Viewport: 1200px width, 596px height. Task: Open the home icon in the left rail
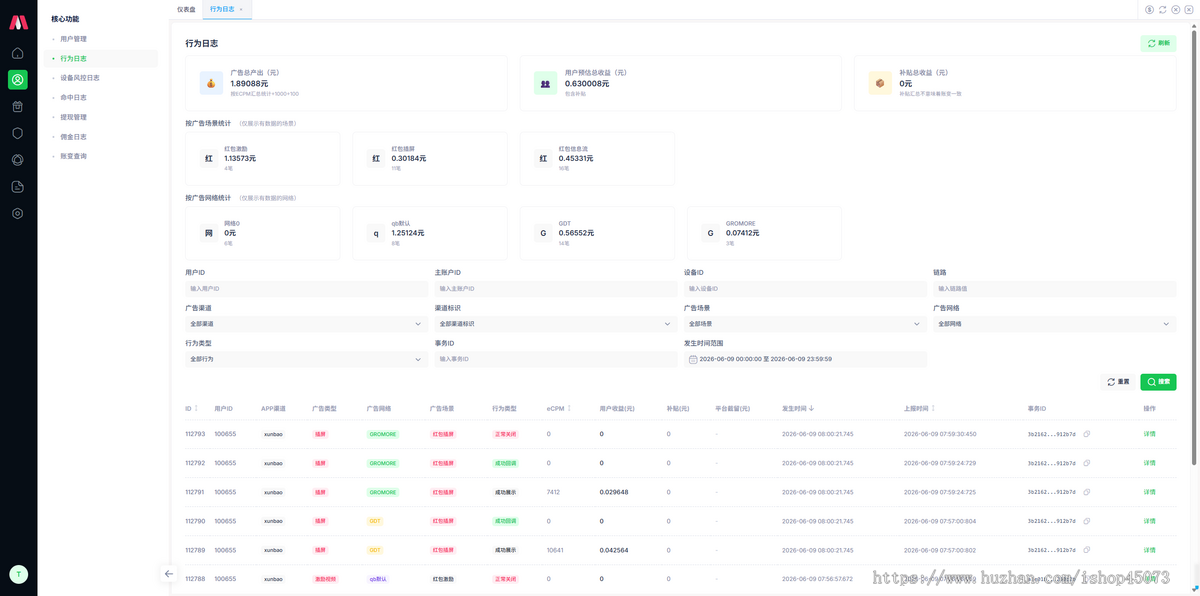tap(18, 53)
